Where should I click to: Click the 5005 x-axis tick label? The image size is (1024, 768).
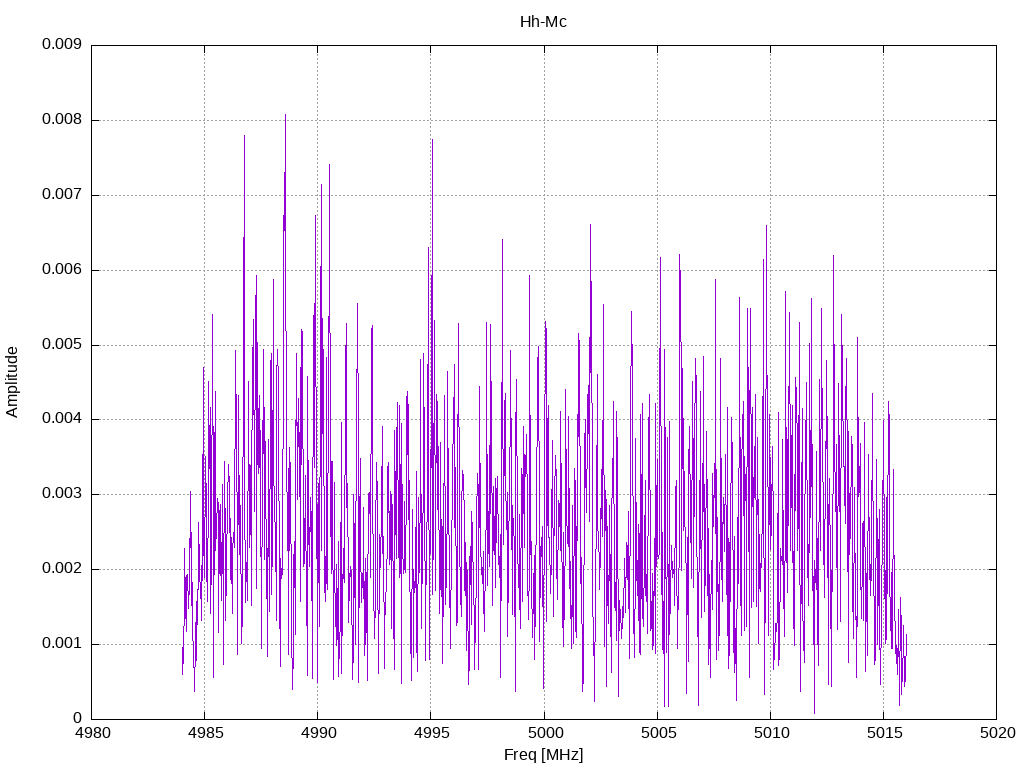coord(658,733)
